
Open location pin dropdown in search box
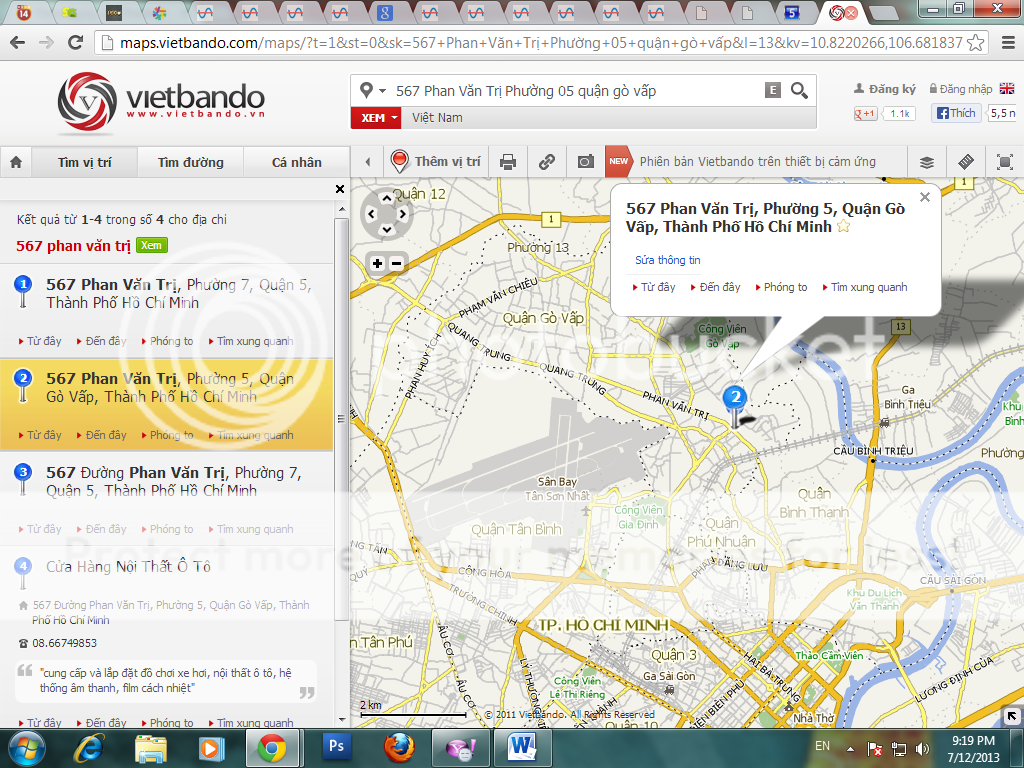(372, 90)
